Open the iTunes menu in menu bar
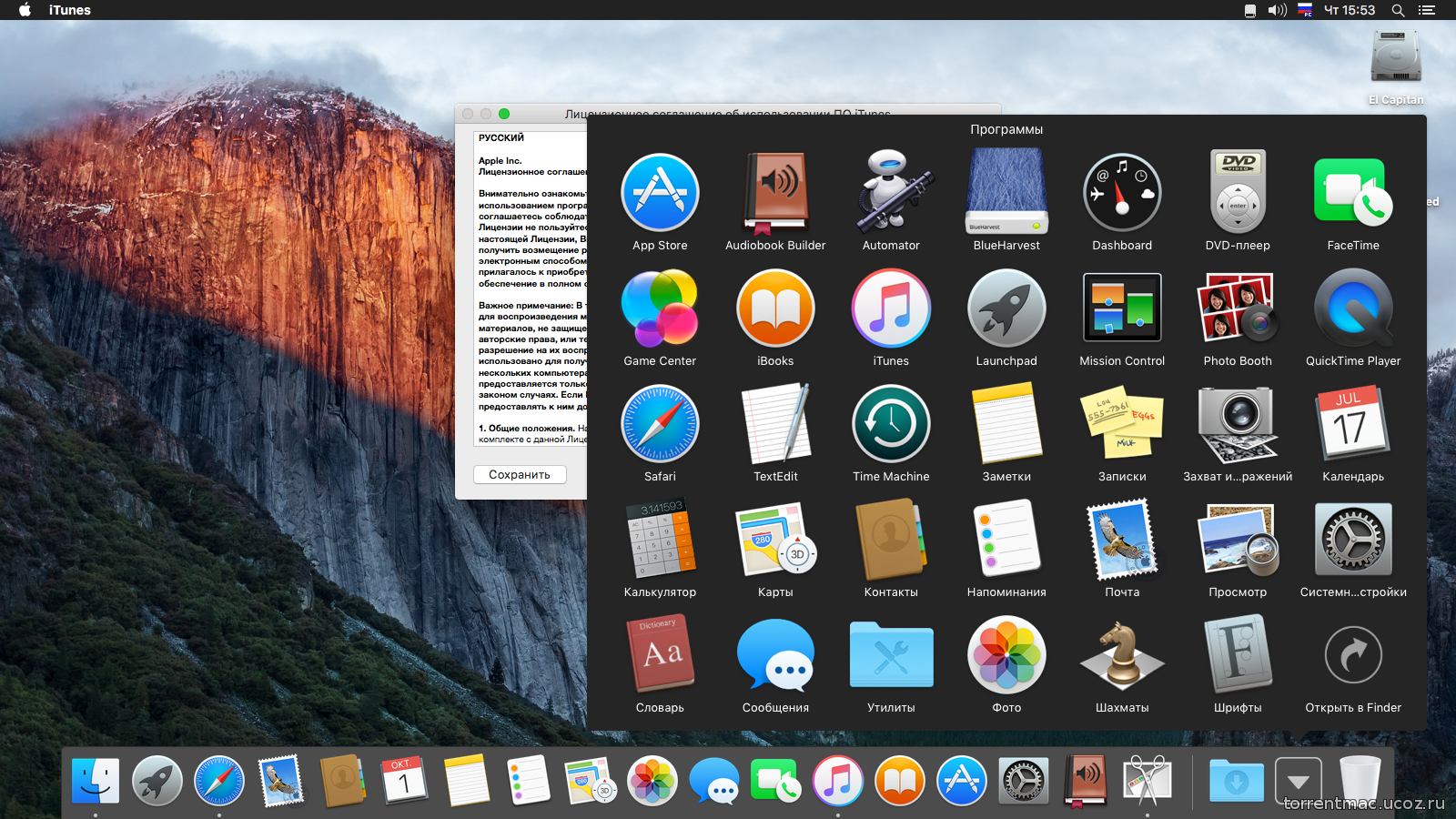The width and height of the screenshot is (1456, 819). click(x=70, y=10)
